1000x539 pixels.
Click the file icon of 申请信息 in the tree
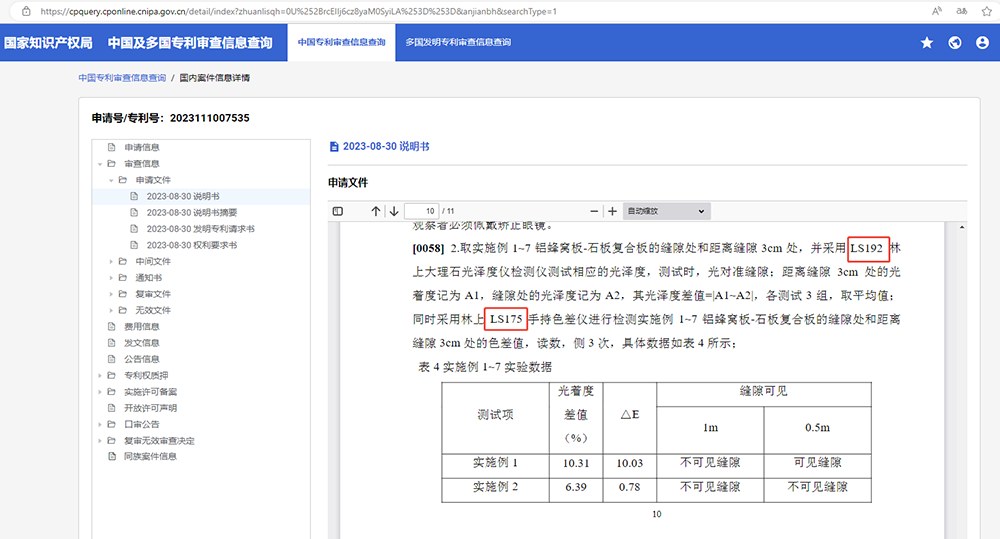pos(112,147)
